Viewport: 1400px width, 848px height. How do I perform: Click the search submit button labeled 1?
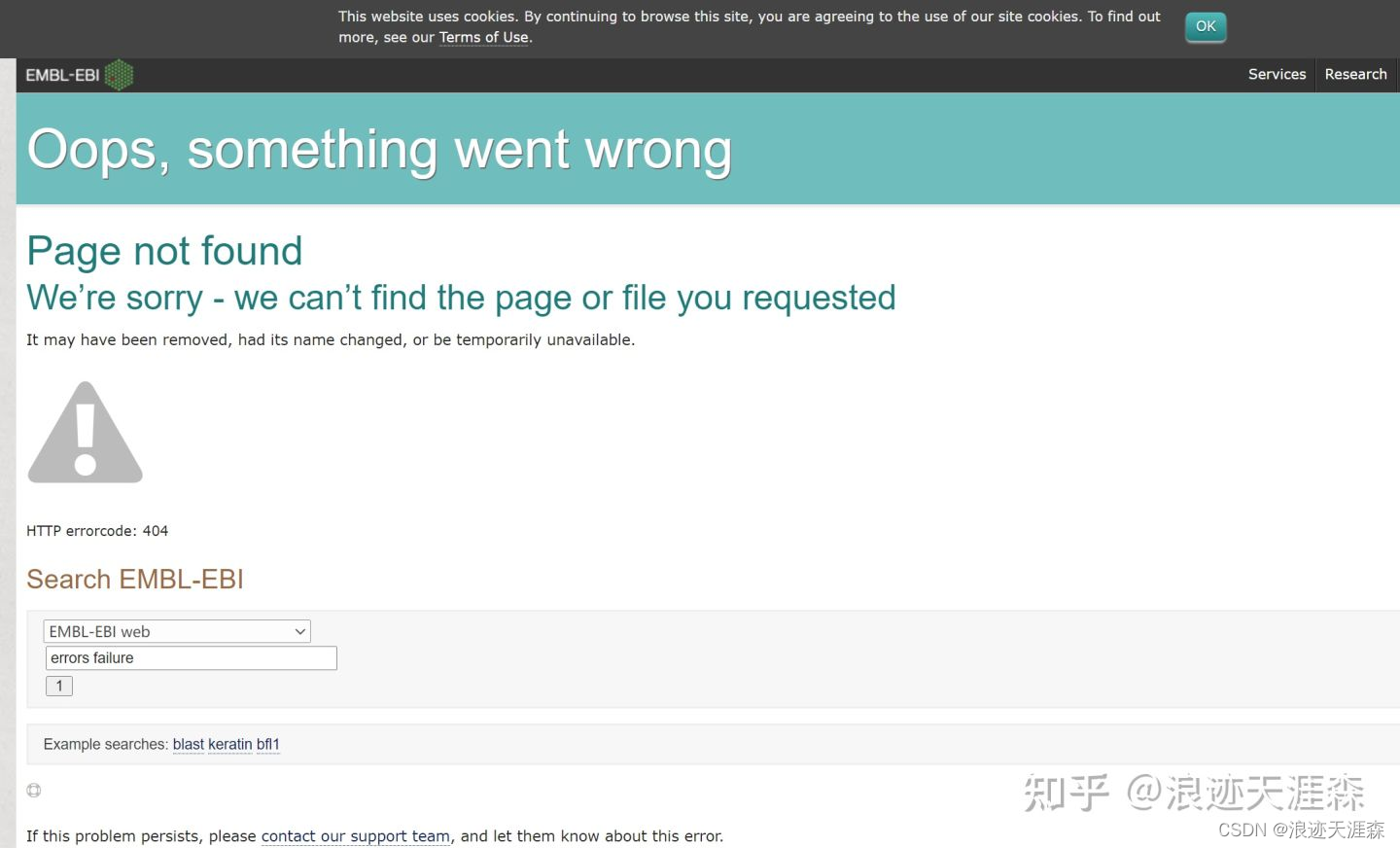pyautogui.click(x=59, y=686)
